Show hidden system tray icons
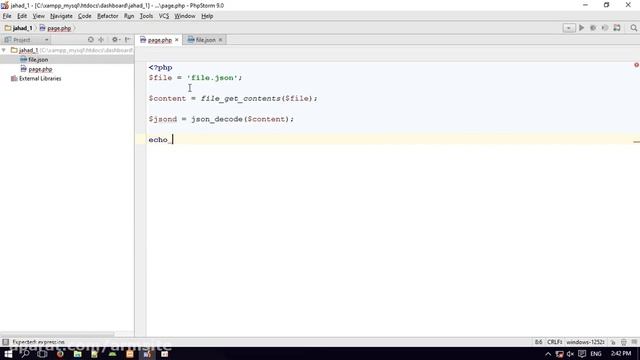The height and width of the screenshot is (360, 640). [548, 354]
